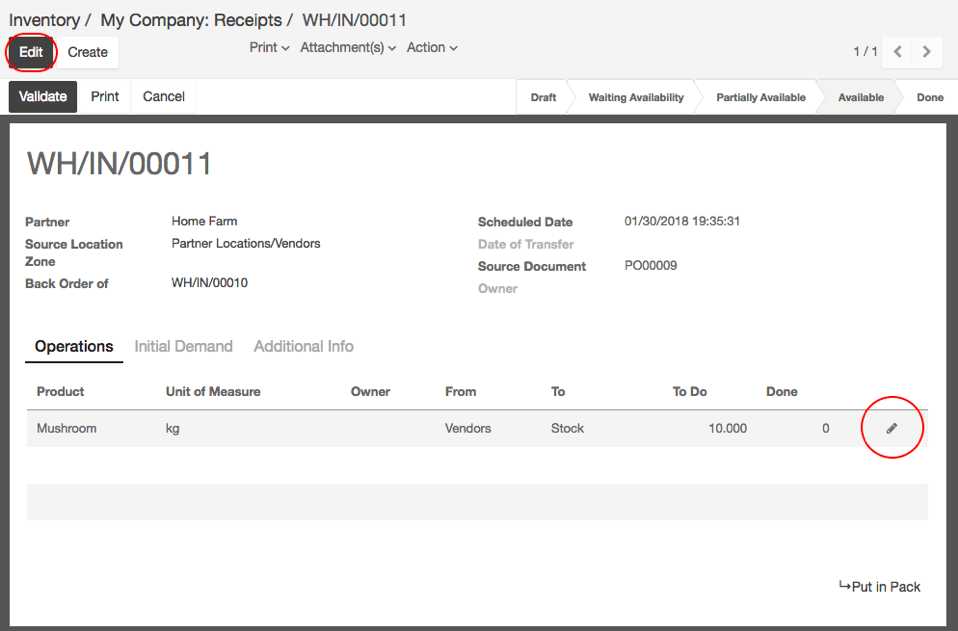Open the Print dropdown menu
Viewport: 958px width, 631px height.
[269, 48]
